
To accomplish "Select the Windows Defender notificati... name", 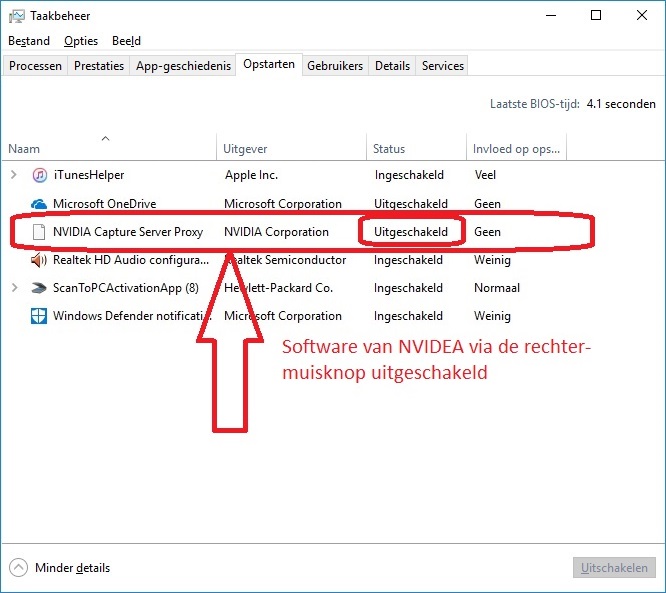I will 132,316.
